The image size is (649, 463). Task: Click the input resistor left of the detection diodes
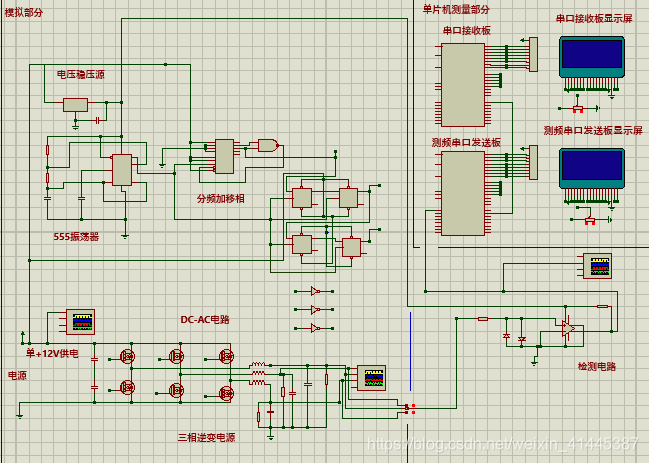click(x=483, y=319)
